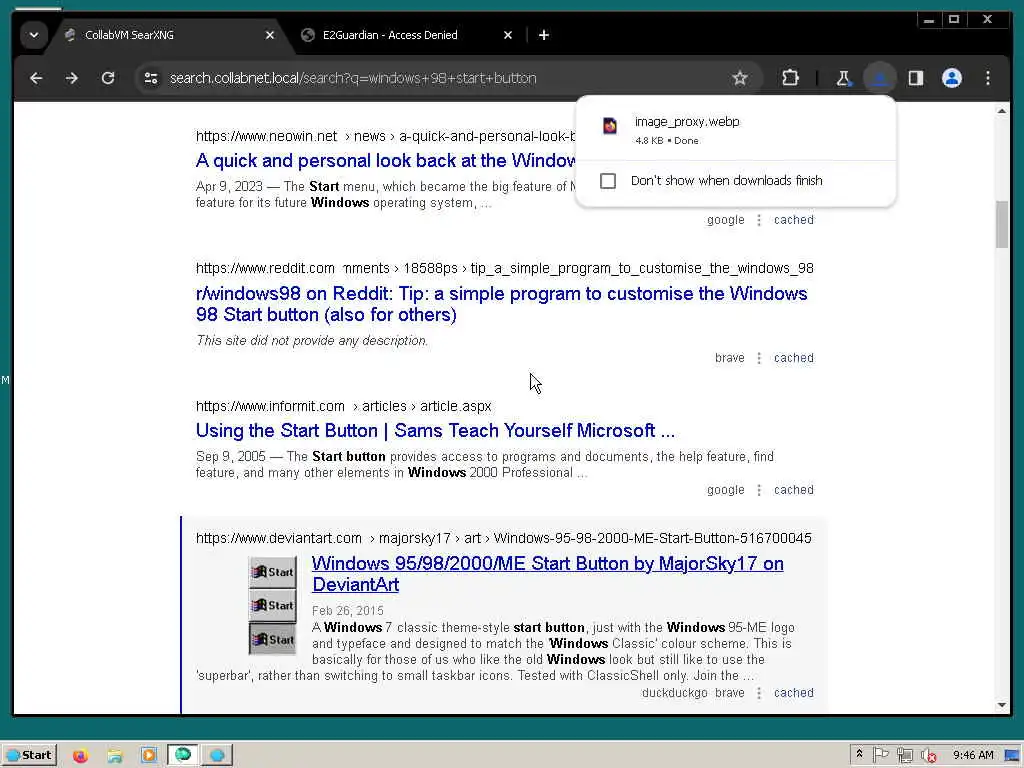Viewport: 1024px width, 768px height.
Task: Click the DeviantArt Start button thumbnail
Action: tap(273, 605)
